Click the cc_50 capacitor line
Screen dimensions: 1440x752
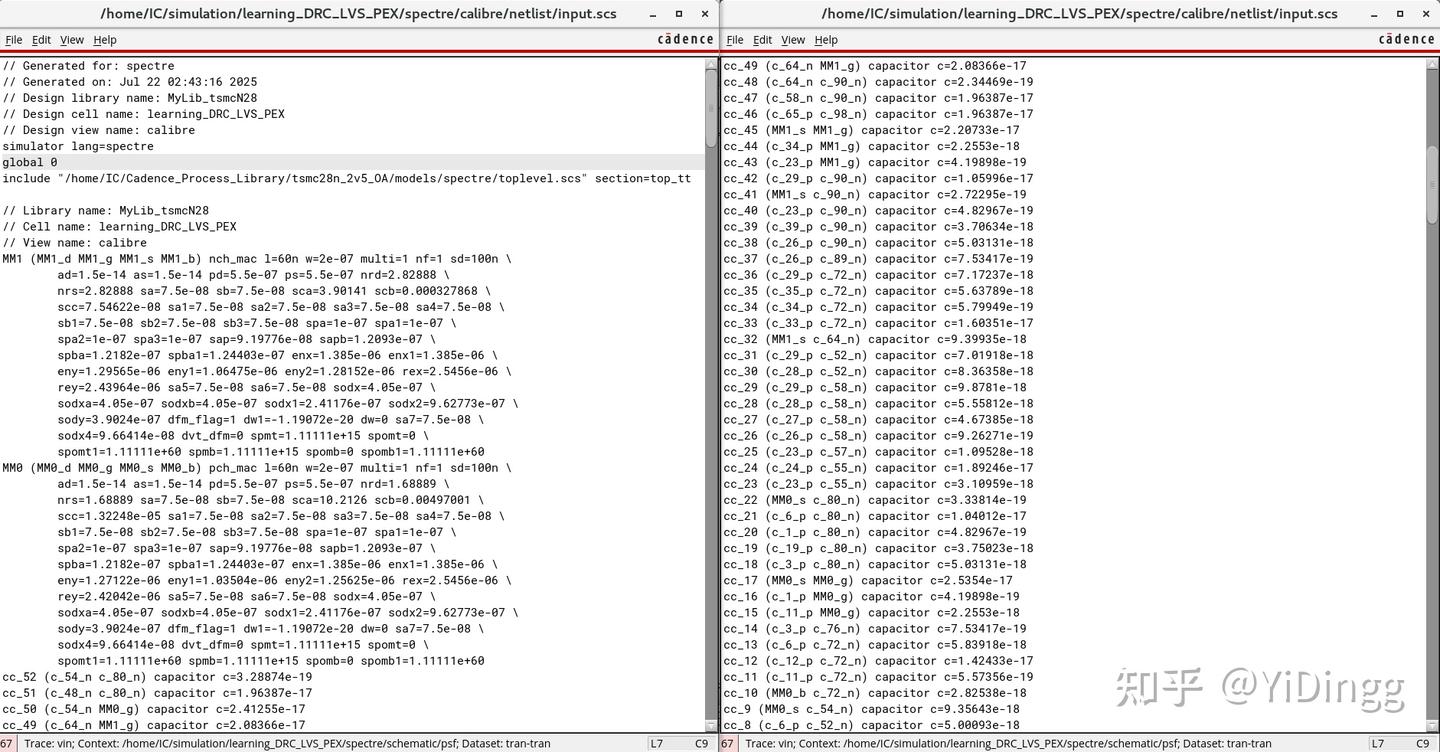click(x=153, y=709)
